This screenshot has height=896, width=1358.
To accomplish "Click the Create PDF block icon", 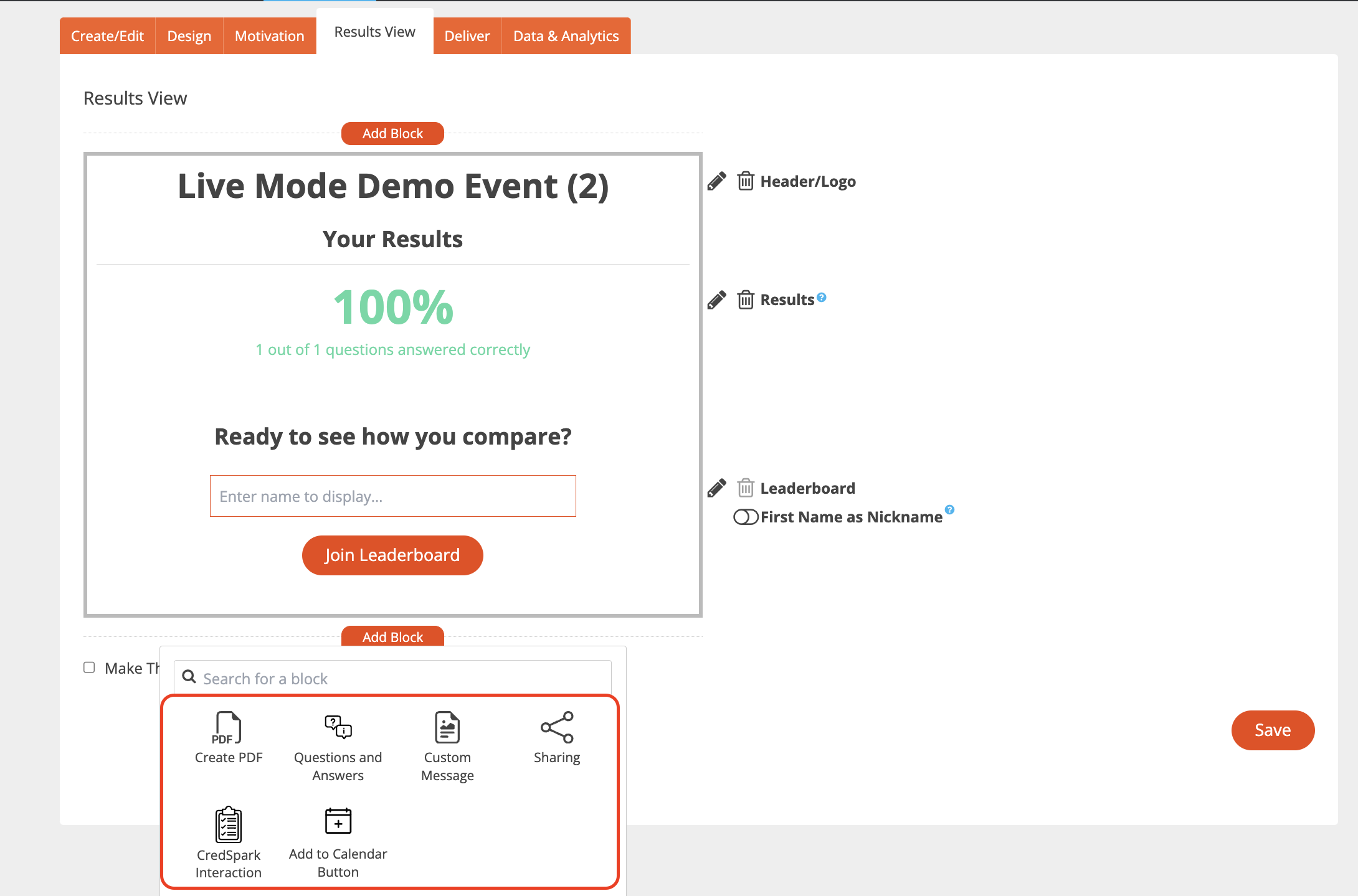I will 228,728.
